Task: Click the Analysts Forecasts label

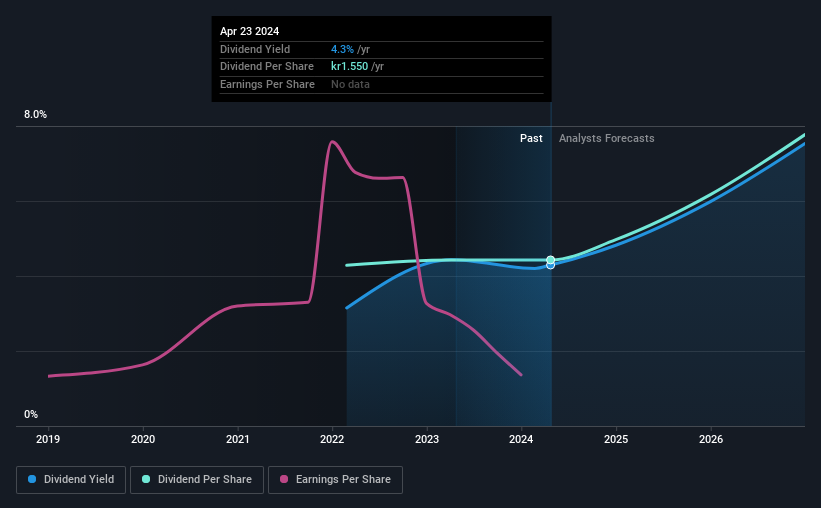Action: coord(606,138)
